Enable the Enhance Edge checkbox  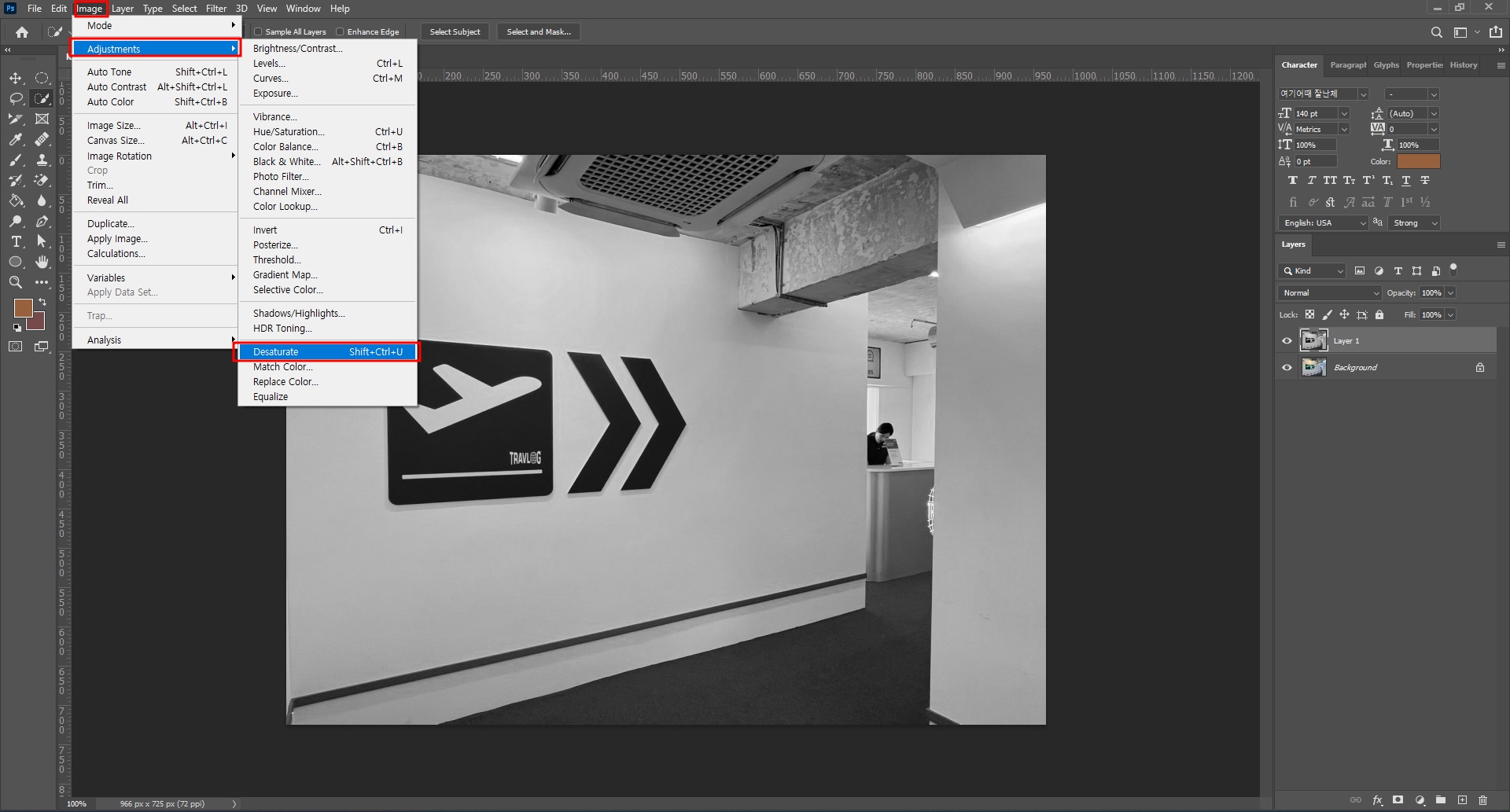click(x=340, y=32)
